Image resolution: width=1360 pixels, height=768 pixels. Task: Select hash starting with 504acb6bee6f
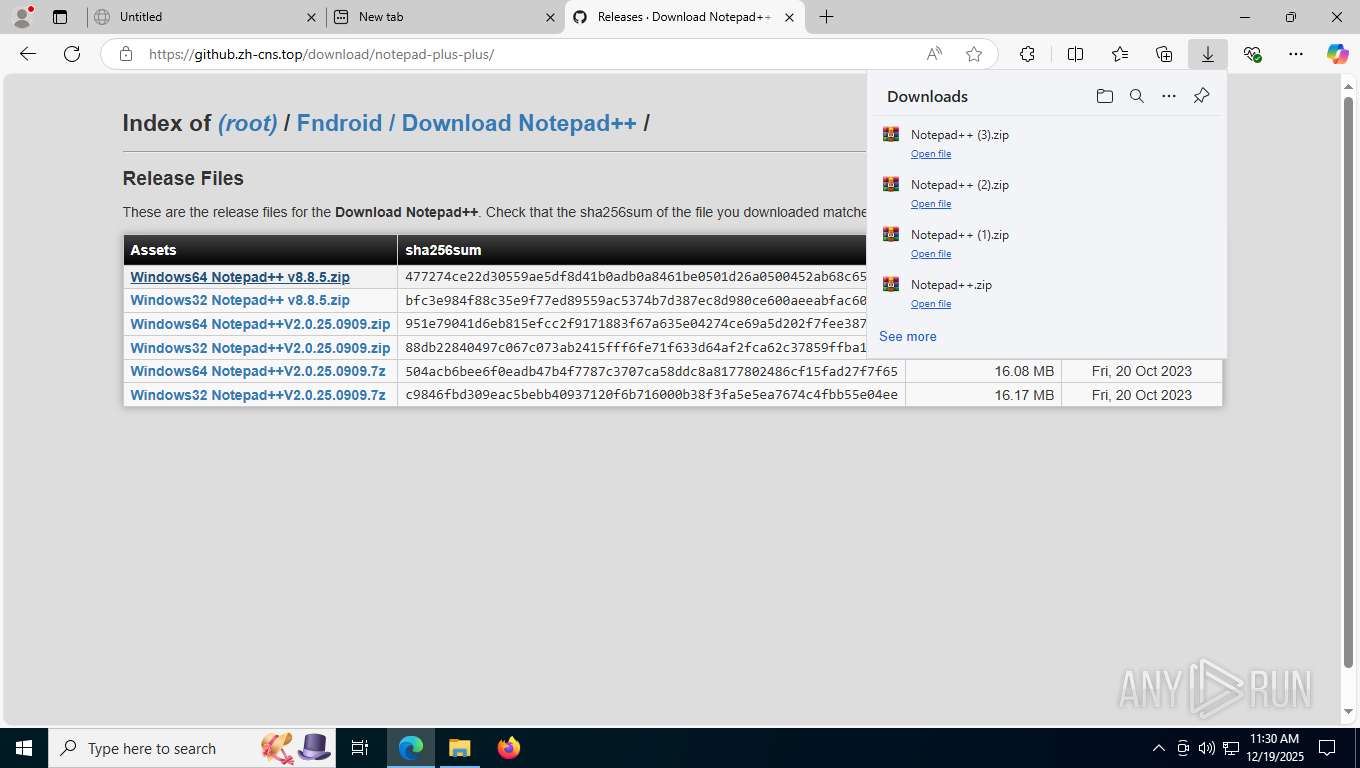pos(651,371)
